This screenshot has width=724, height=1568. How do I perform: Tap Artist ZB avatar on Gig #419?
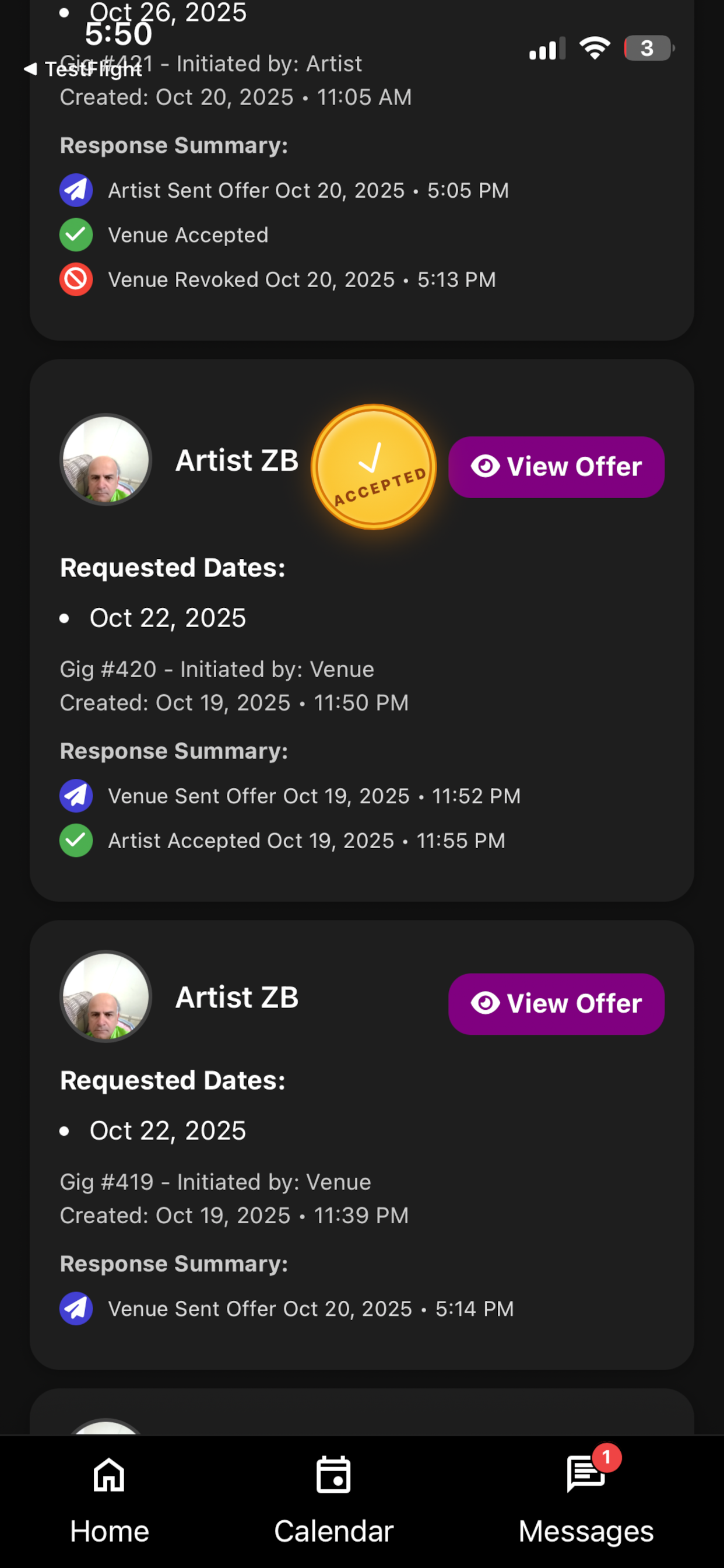click(106, 996)
